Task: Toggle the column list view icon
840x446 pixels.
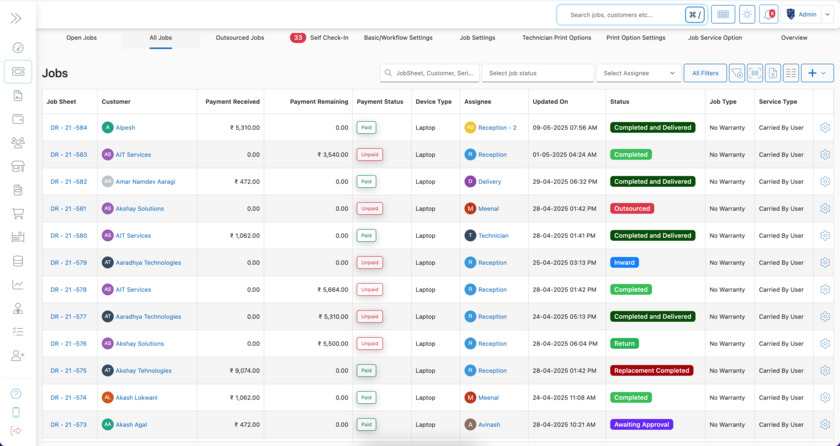Action: (x=791, y=73)
